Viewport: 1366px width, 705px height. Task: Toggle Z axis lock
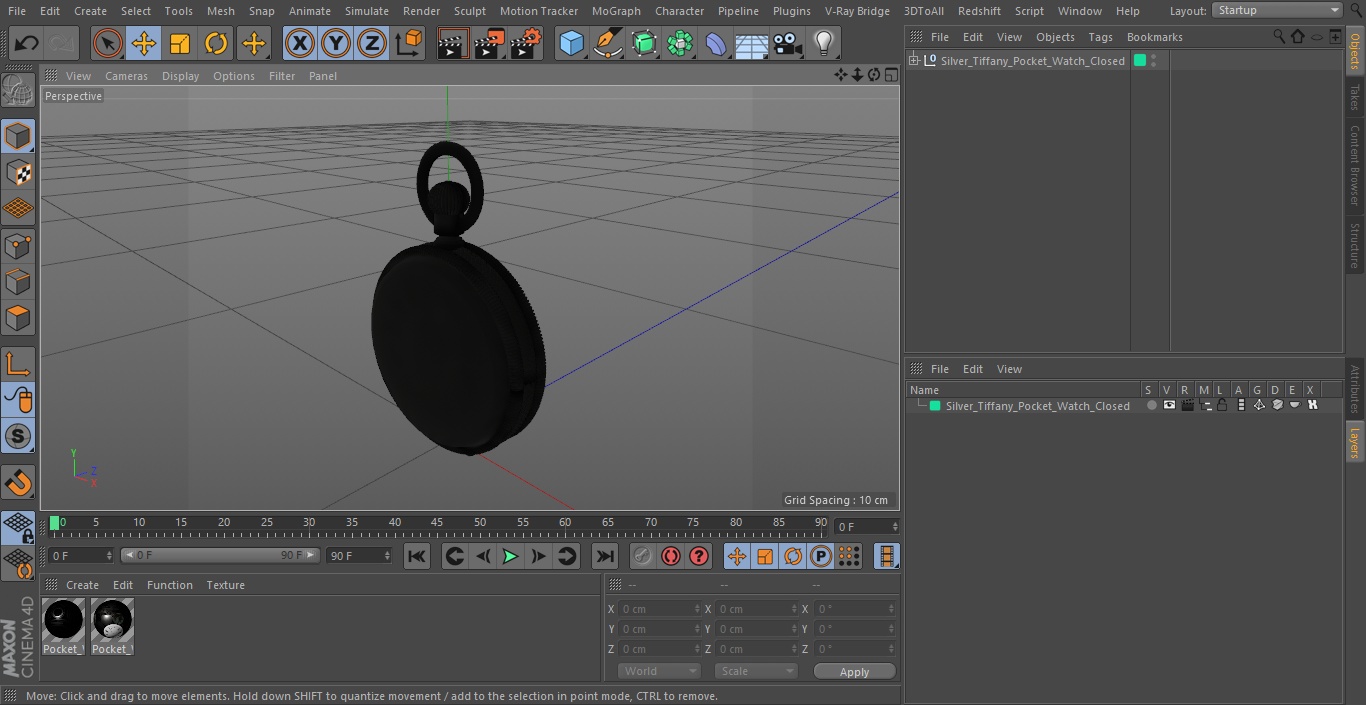click(x=372, y=43)
